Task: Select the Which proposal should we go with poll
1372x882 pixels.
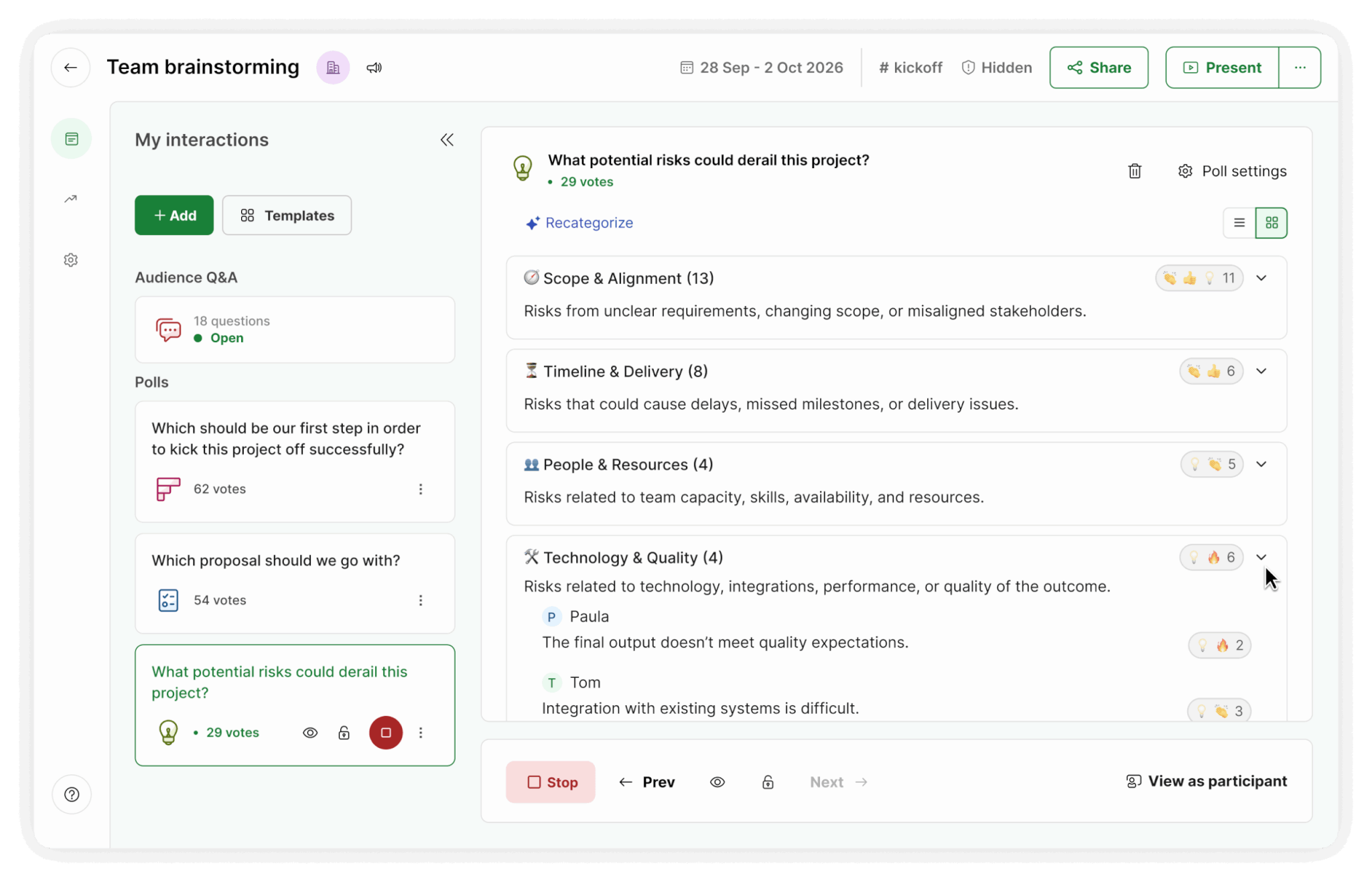Action: point(295,583)
